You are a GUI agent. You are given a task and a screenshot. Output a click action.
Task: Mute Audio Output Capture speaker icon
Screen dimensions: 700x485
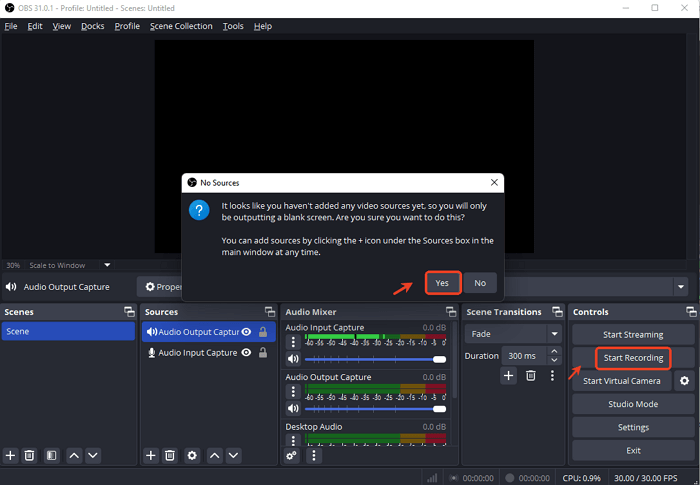pos(293,409)
